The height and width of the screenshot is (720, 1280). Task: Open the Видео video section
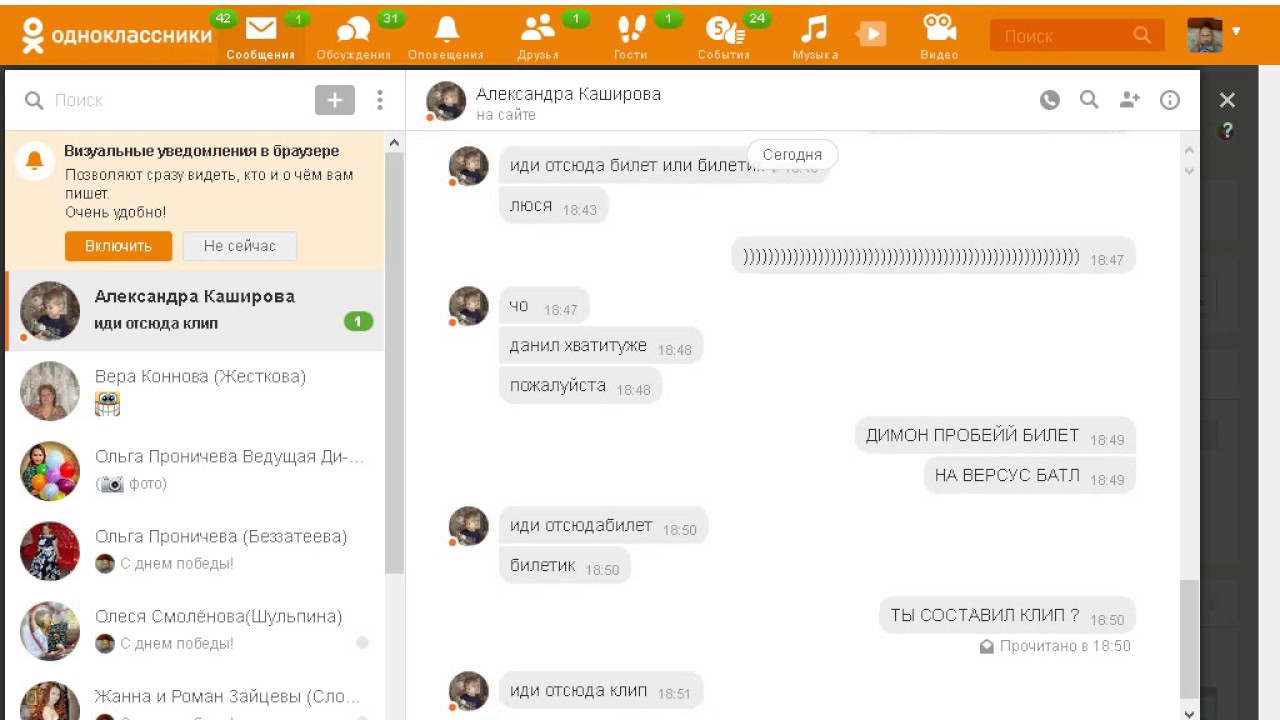(939, 37)
